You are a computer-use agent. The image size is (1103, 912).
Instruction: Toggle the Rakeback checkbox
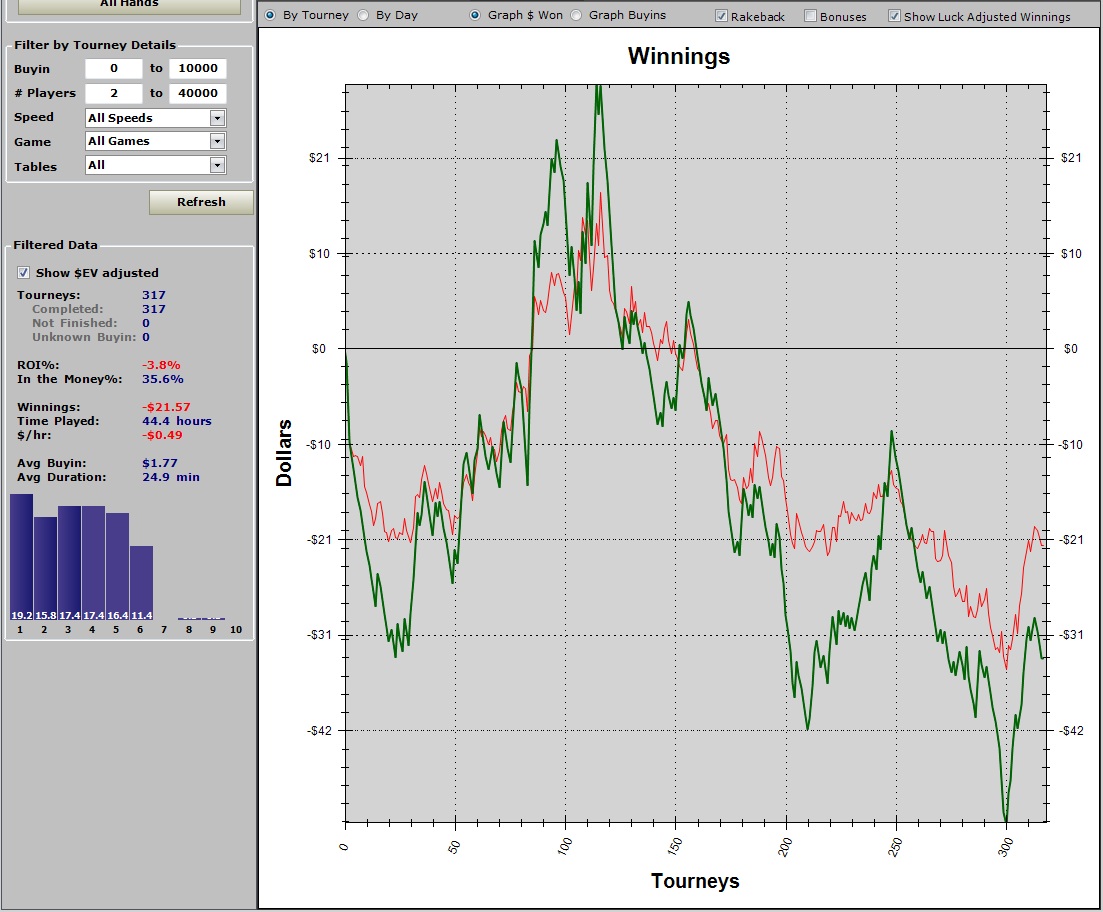721,15
